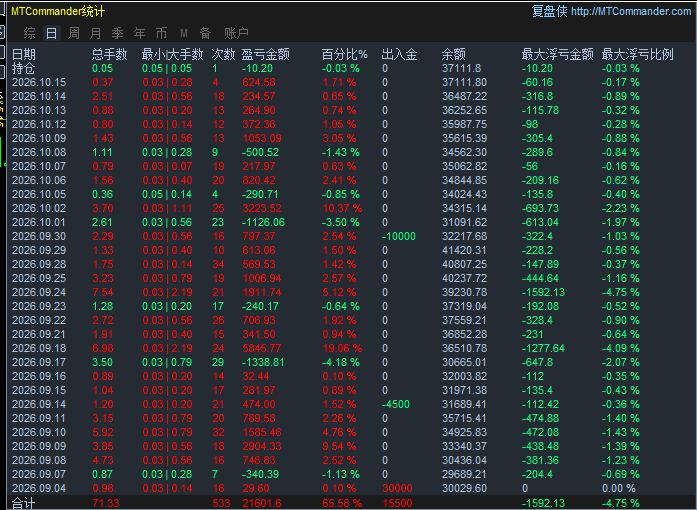
Task: Open the 月 monthly statistics tab
Action: click(96, 33)
